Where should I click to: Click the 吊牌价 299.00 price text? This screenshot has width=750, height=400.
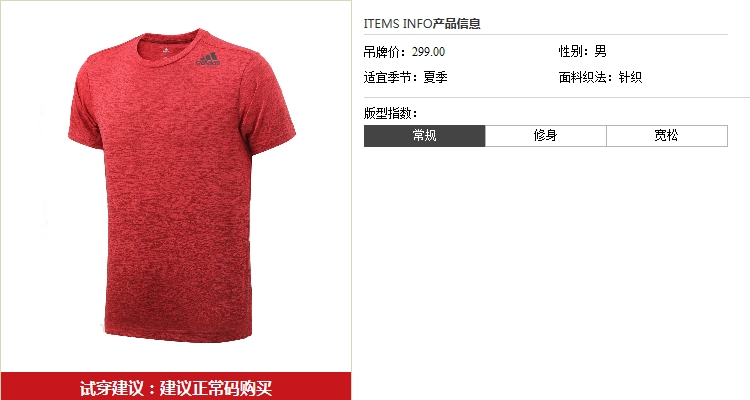coord(404,52)
